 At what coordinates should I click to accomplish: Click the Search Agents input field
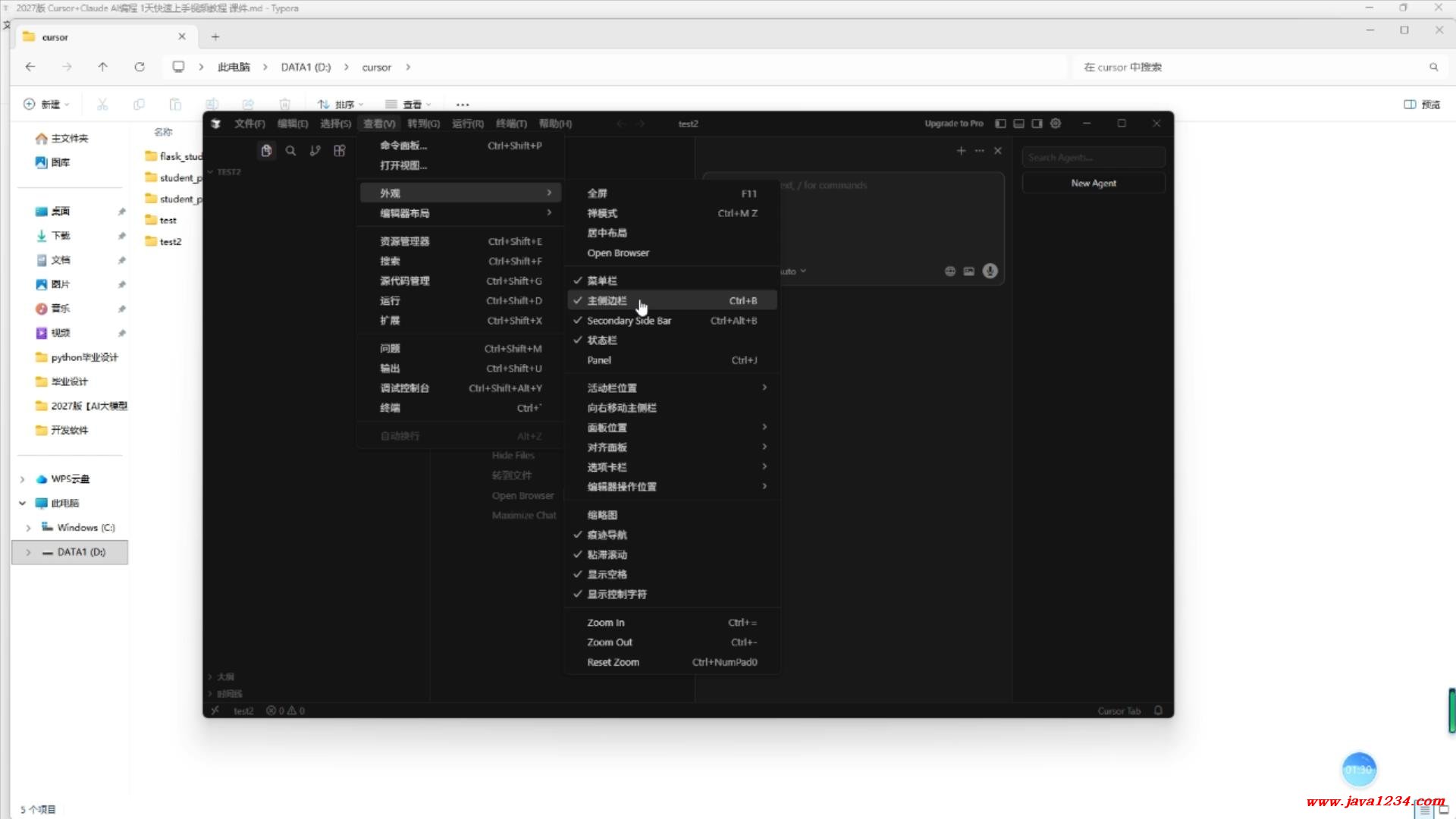1093,158
